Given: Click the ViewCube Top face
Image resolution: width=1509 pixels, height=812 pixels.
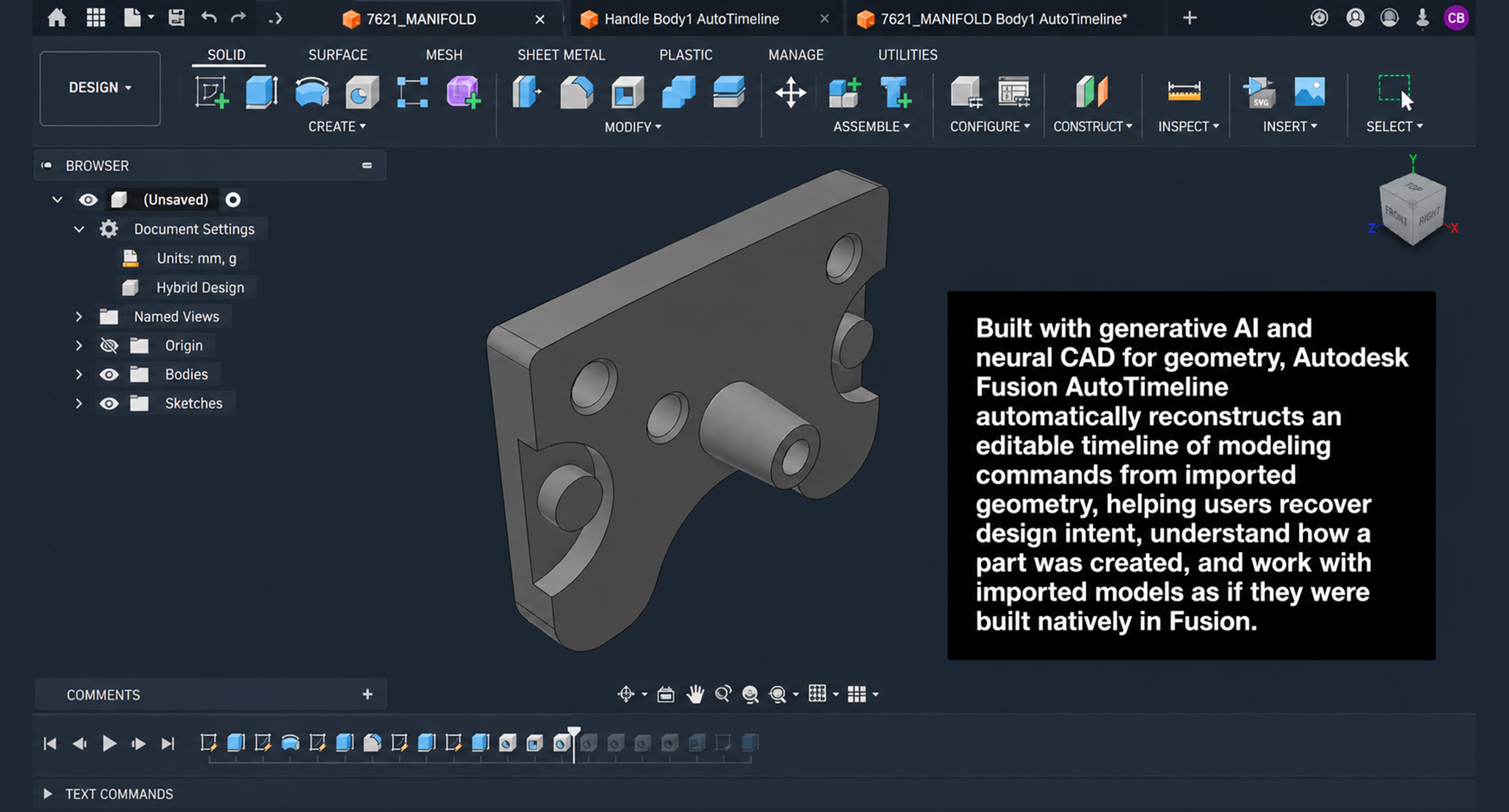Looking at the screenshot, I should tap(1413, 188).
